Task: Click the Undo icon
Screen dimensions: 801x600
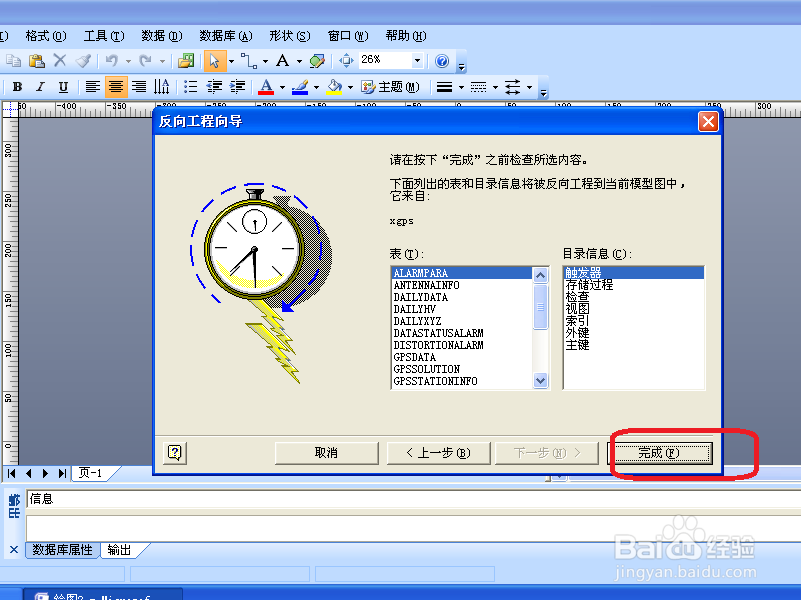Action: (110, 60)
